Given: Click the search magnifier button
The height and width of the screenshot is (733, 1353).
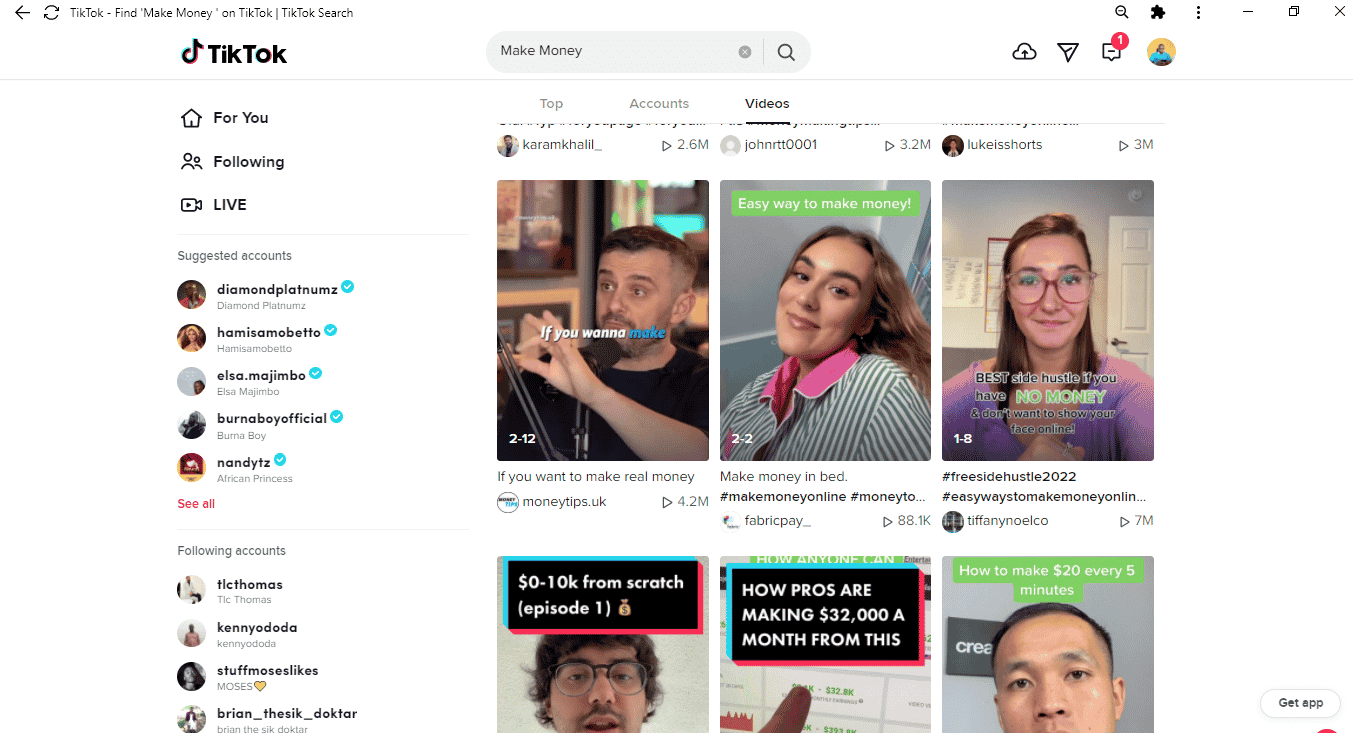Looking at the screenshot, I should 786,52.
